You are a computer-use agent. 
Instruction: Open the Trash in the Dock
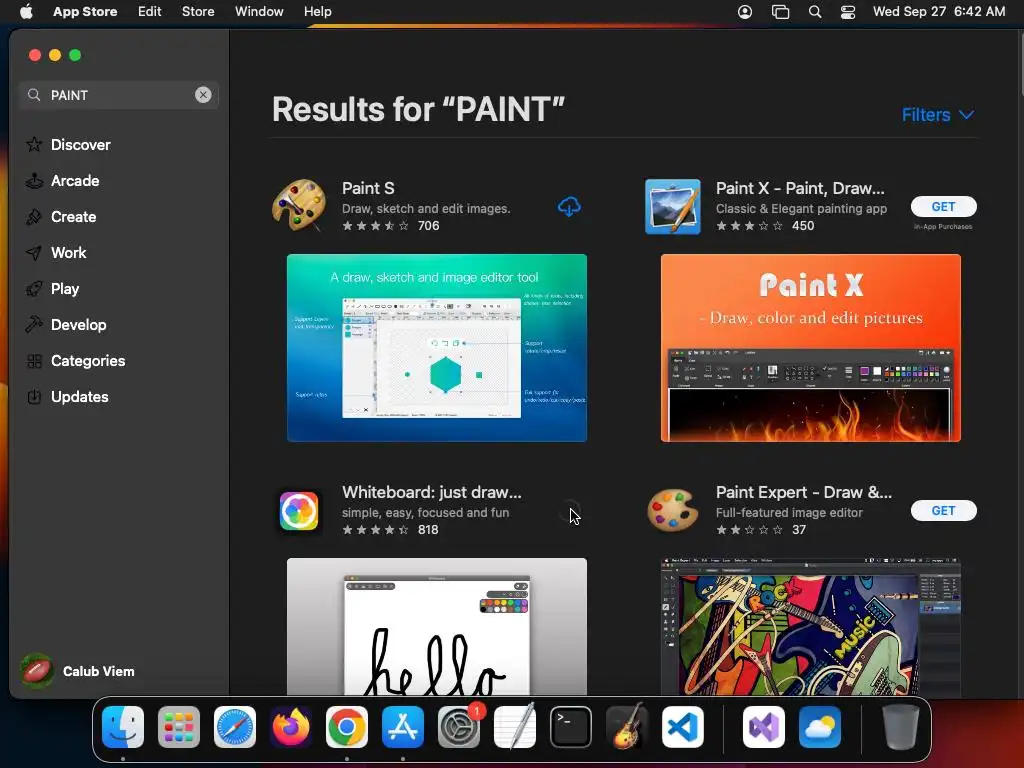(901, 727)
